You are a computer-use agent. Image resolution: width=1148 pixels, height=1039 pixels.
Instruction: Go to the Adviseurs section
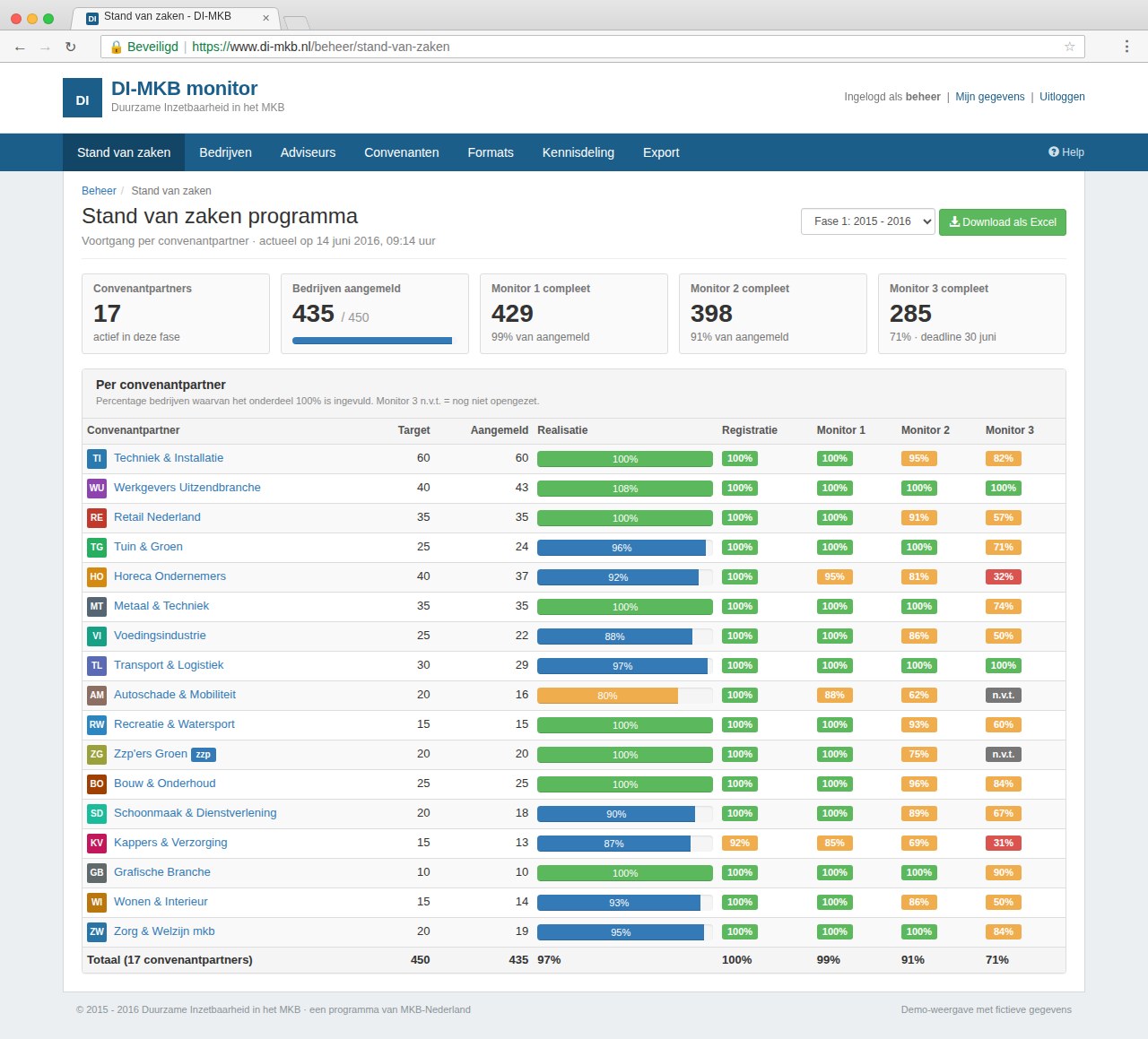pyautogui.click(x=308, y=152)
